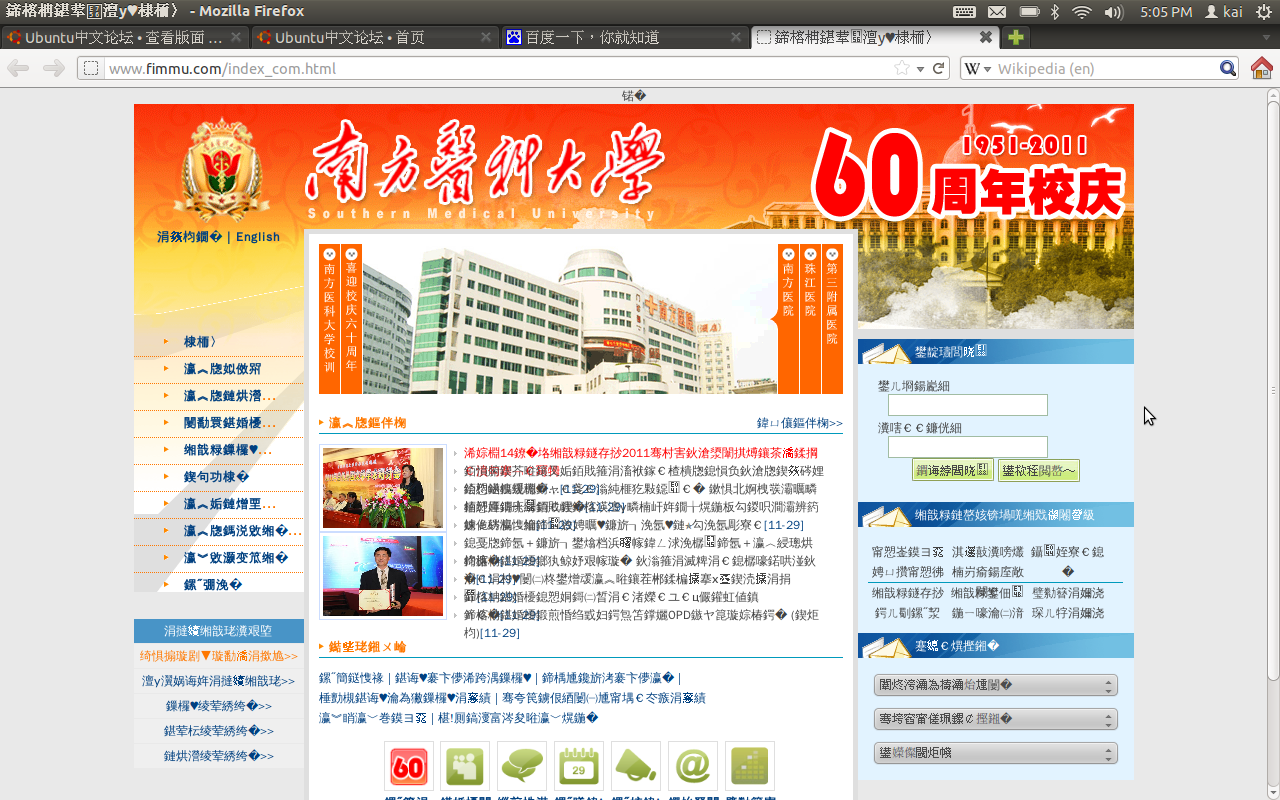The width and height of the screenshot is (1280, 800).
Task: Close the active garbled-title tab
Action: (986, 37)
